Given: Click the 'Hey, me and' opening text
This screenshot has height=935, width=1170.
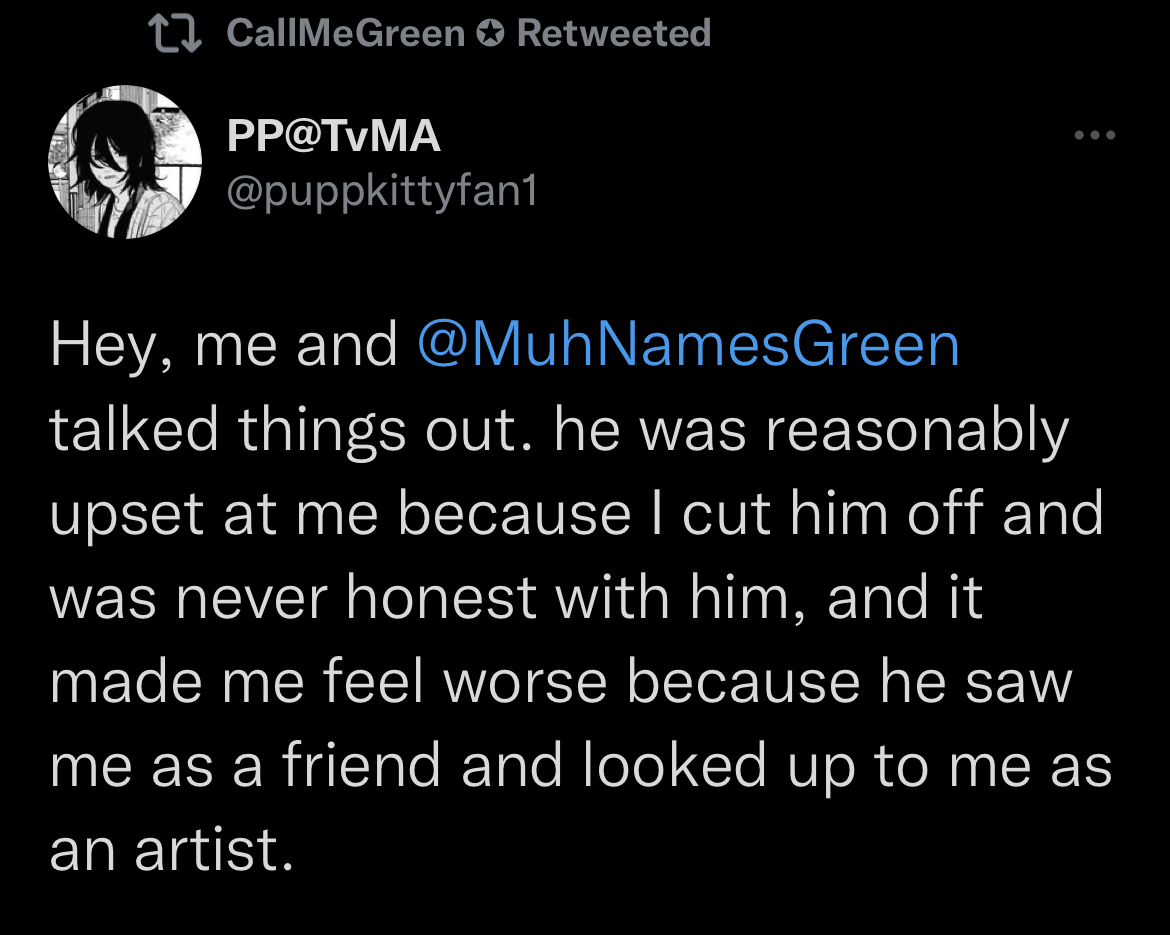Looking at the screenshot, I should pyautogui.click(x=224, y=345).
